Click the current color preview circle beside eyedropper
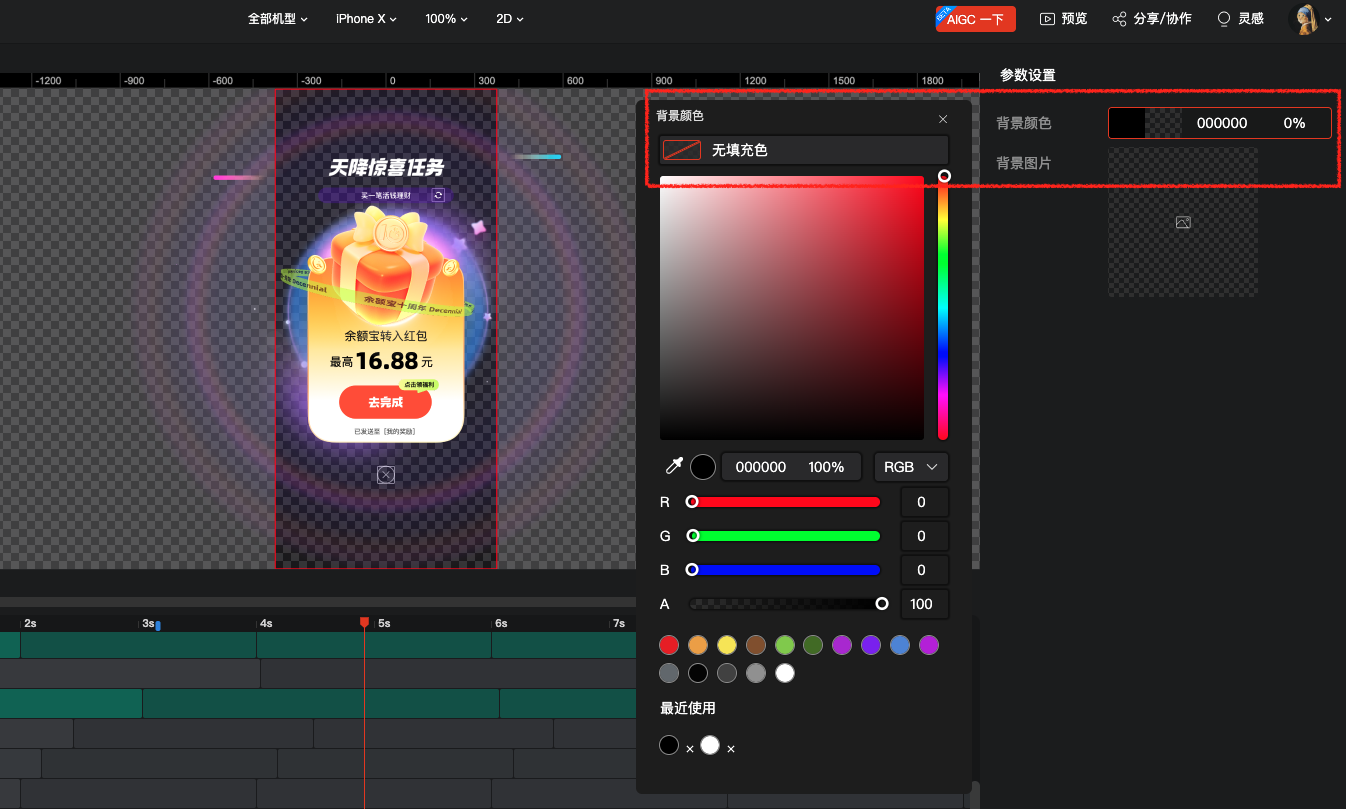 point(703,467)
